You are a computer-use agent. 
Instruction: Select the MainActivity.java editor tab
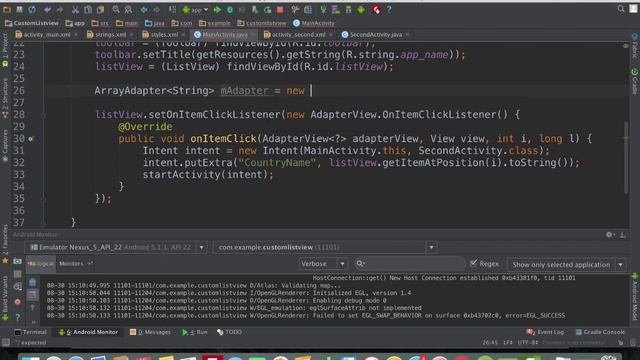[x=225, y=35]
